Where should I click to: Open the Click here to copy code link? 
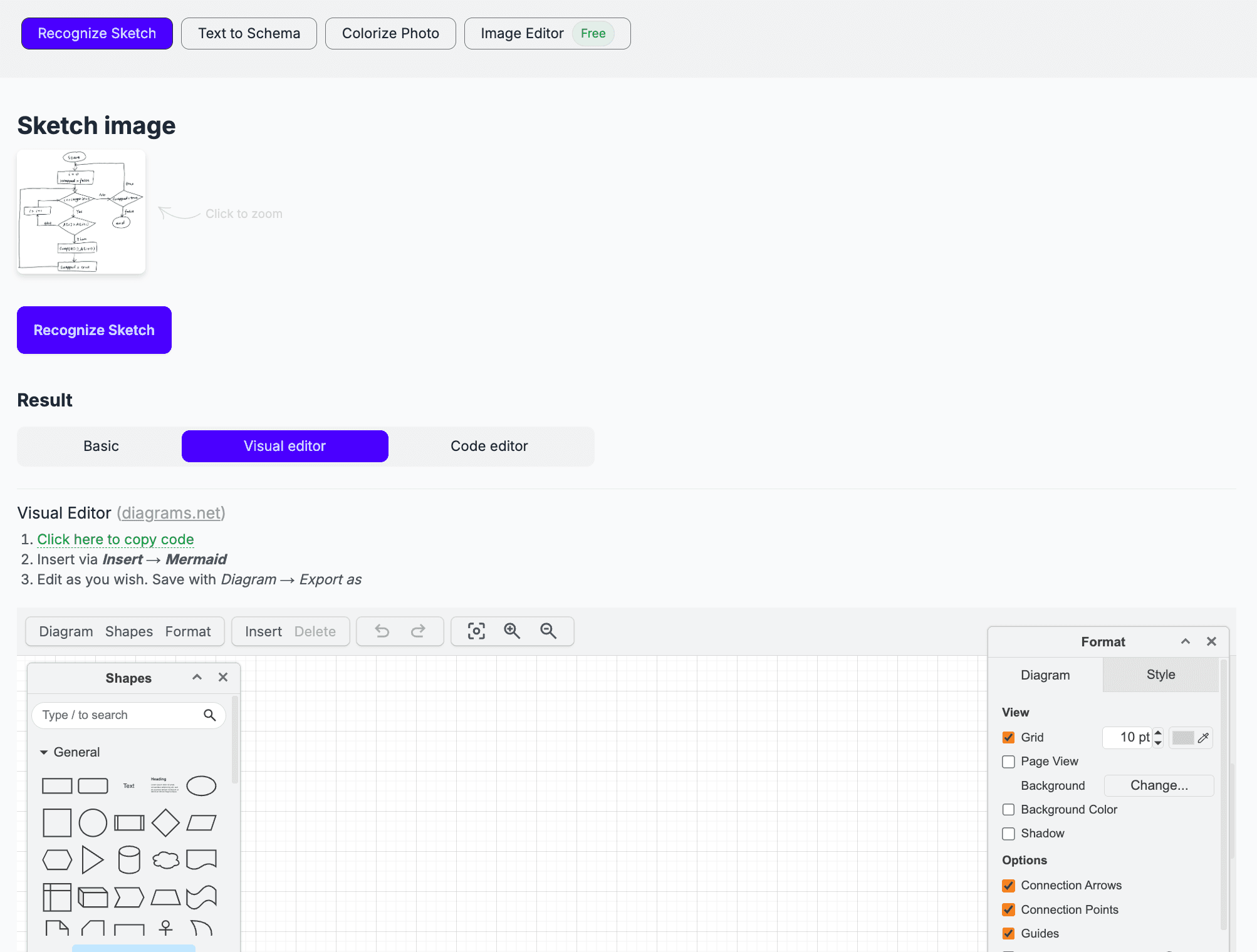tap(115, 539)
